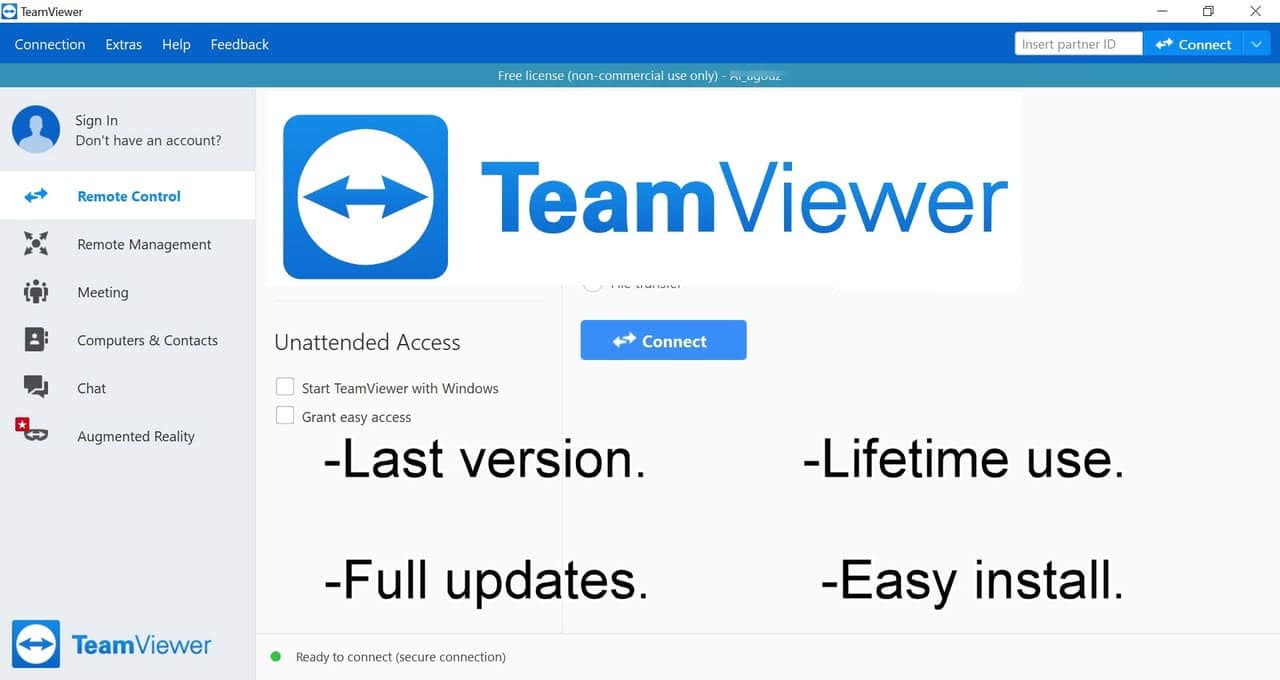The width and height of the screenshot is (1280, 680).
Task: Open the Connection menu
Action: pyautogui.click(x=50, y=44)
